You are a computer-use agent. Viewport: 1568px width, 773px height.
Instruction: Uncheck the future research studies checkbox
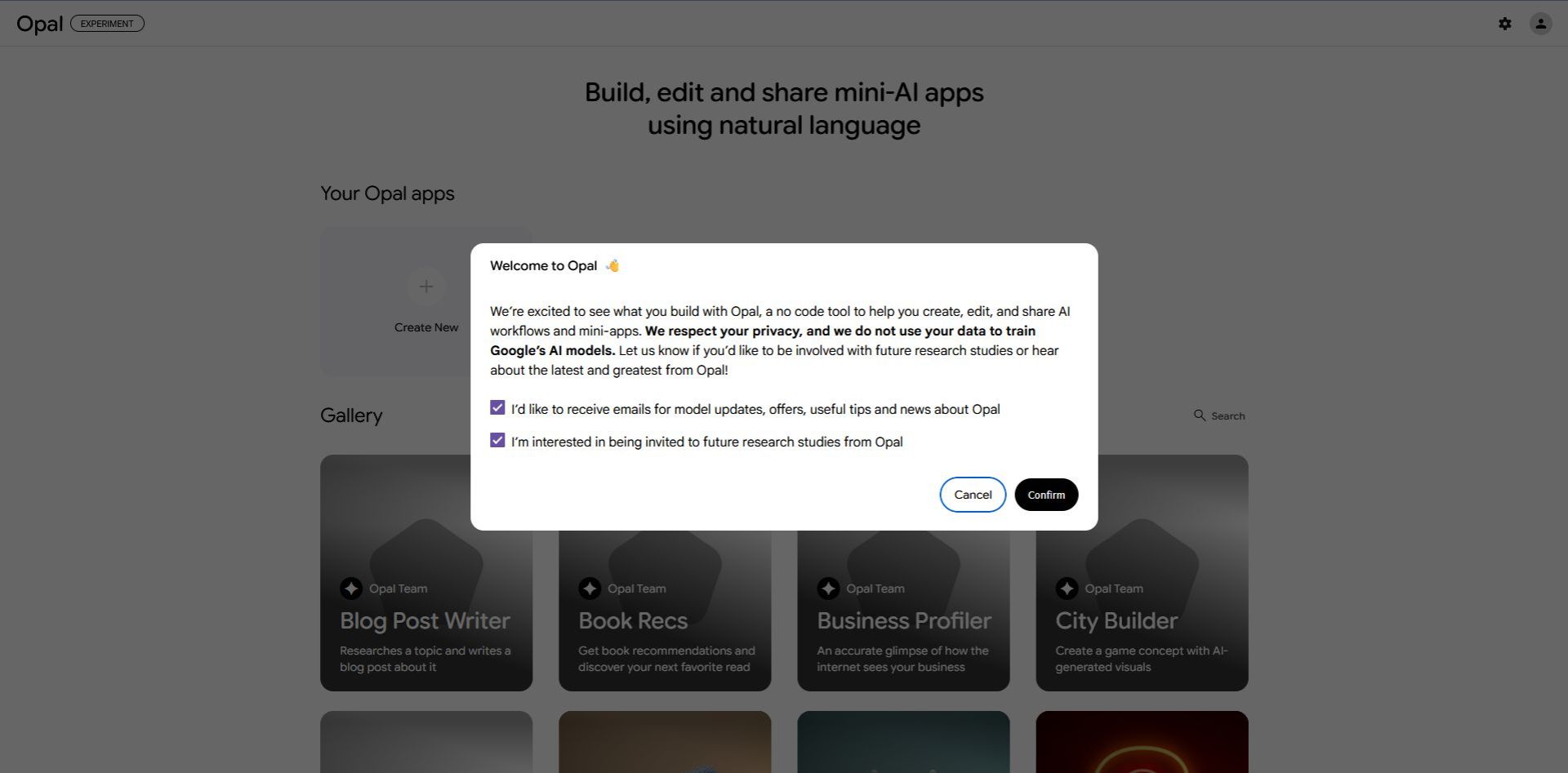point(497,441)
